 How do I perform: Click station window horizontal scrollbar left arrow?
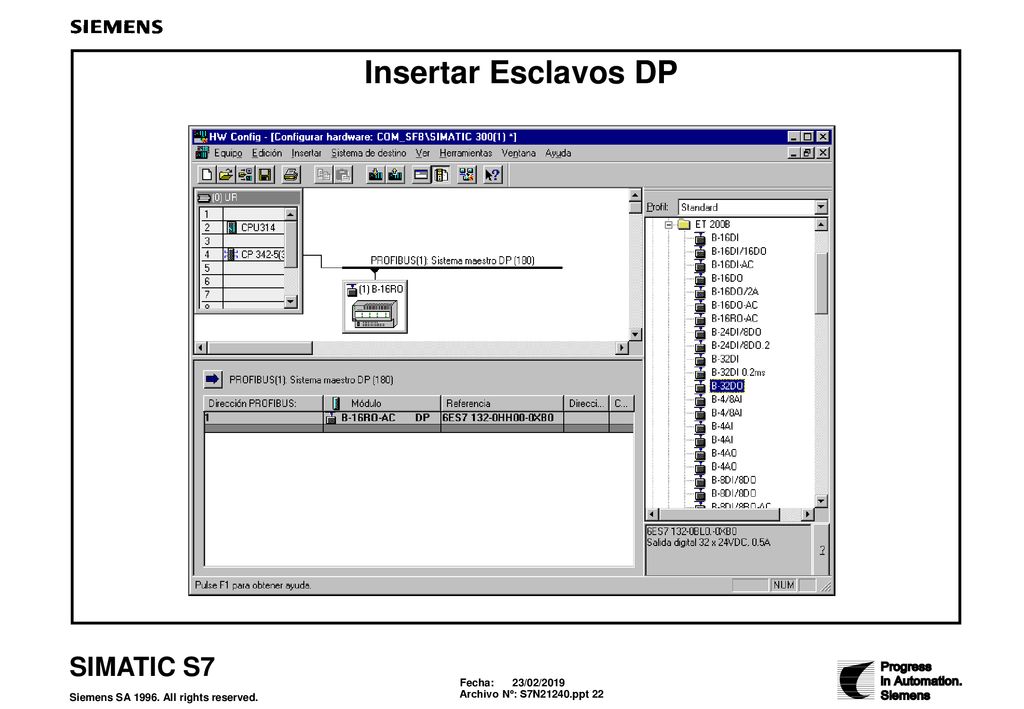tap(201, 348)
